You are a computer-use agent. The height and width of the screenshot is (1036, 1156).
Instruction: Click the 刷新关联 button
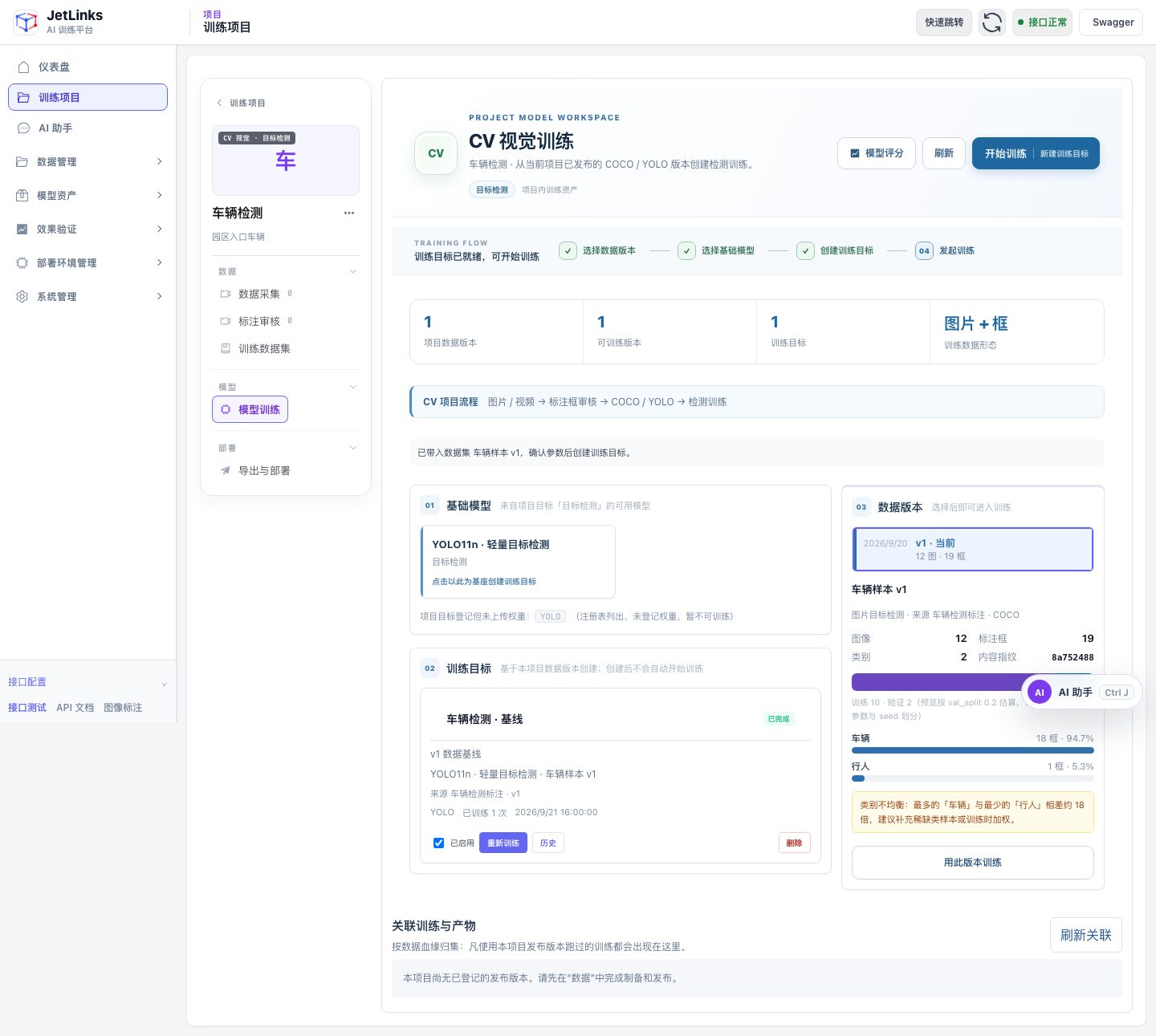point(1085,936)
